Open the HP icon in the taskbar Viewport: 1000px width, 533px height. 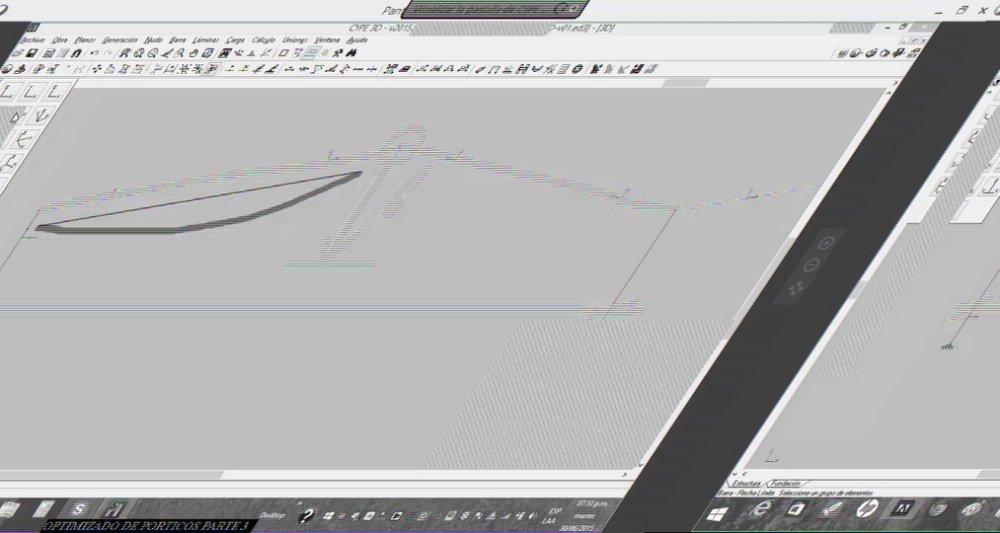click(866, 507)
